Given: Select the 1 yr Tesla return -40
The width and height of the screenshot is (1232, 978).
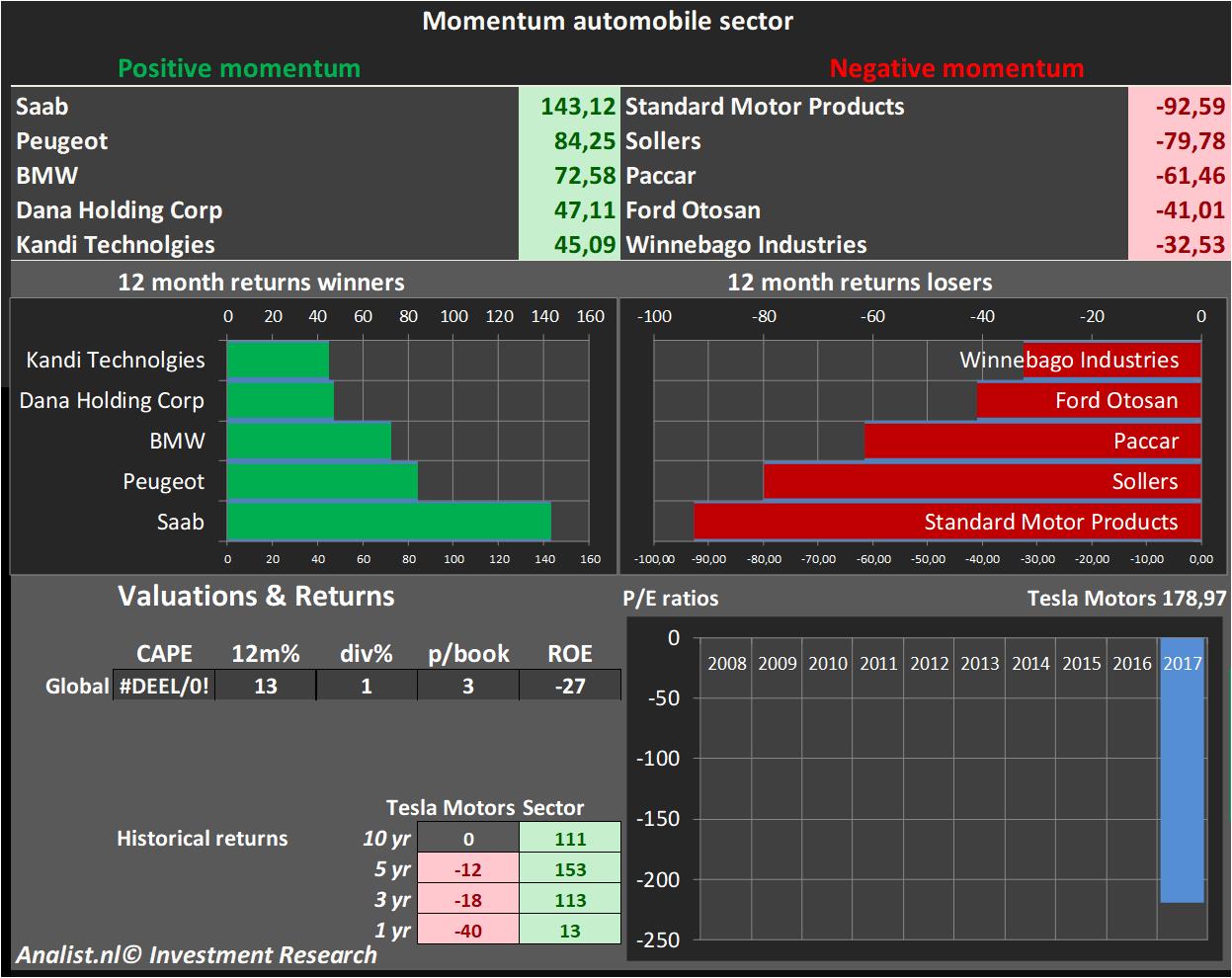Looking at the screenshot, I should (468, 931).
